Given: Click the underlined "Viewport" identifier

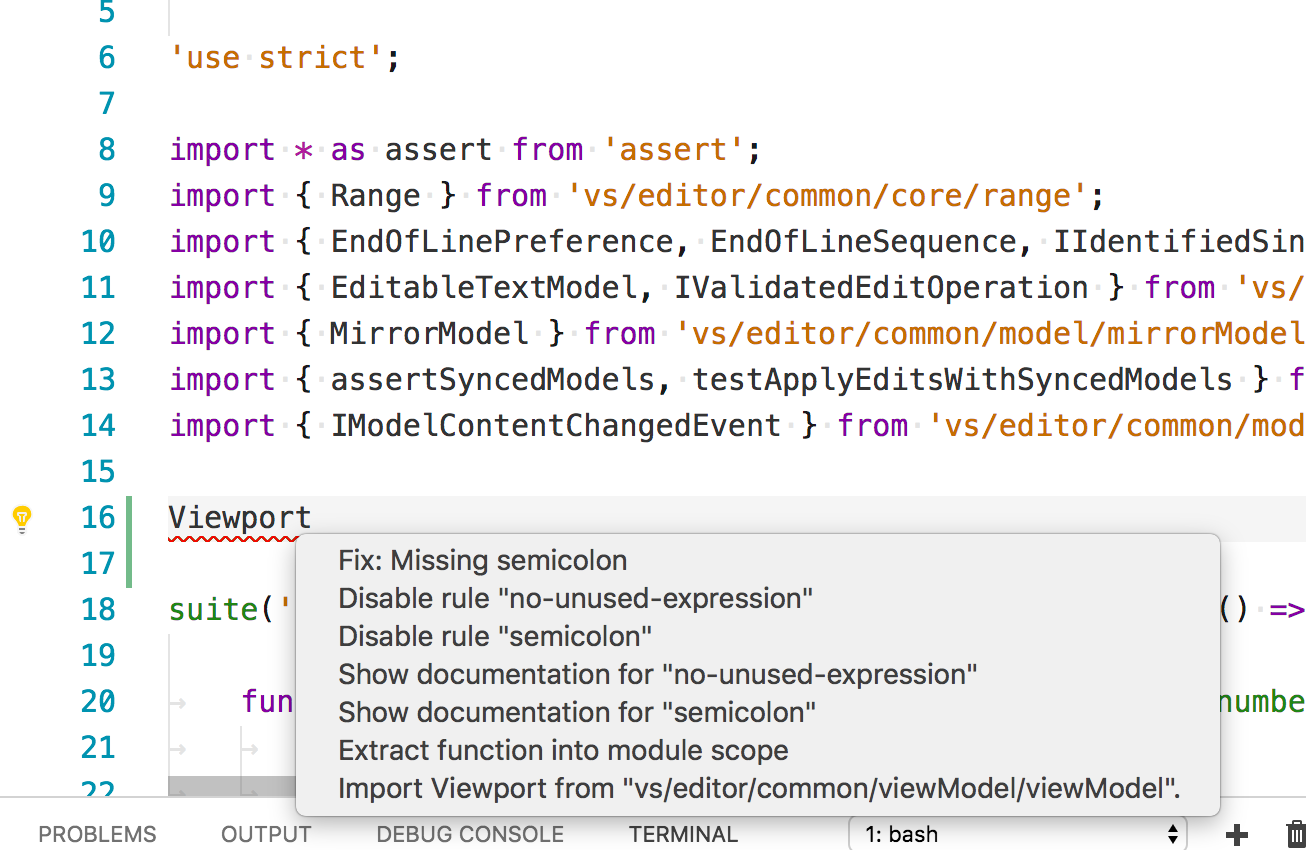Looking at the screenshot, I should pos(239,517).
